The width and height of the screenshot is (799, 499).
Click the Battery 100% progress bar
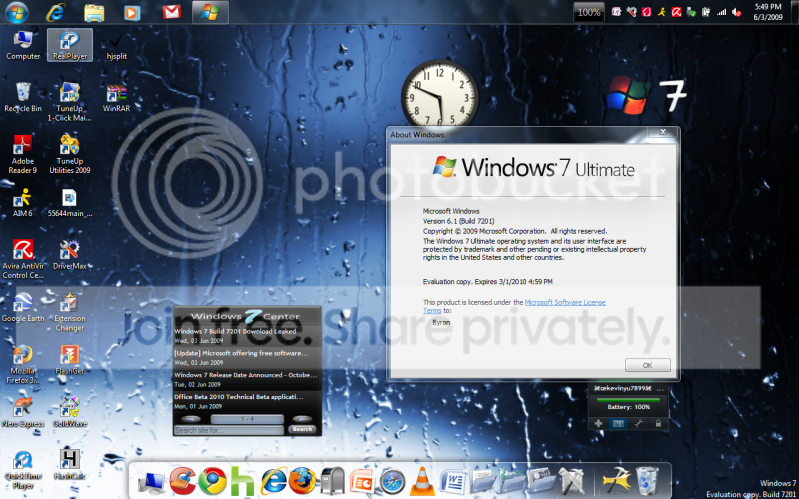(628, 399)
